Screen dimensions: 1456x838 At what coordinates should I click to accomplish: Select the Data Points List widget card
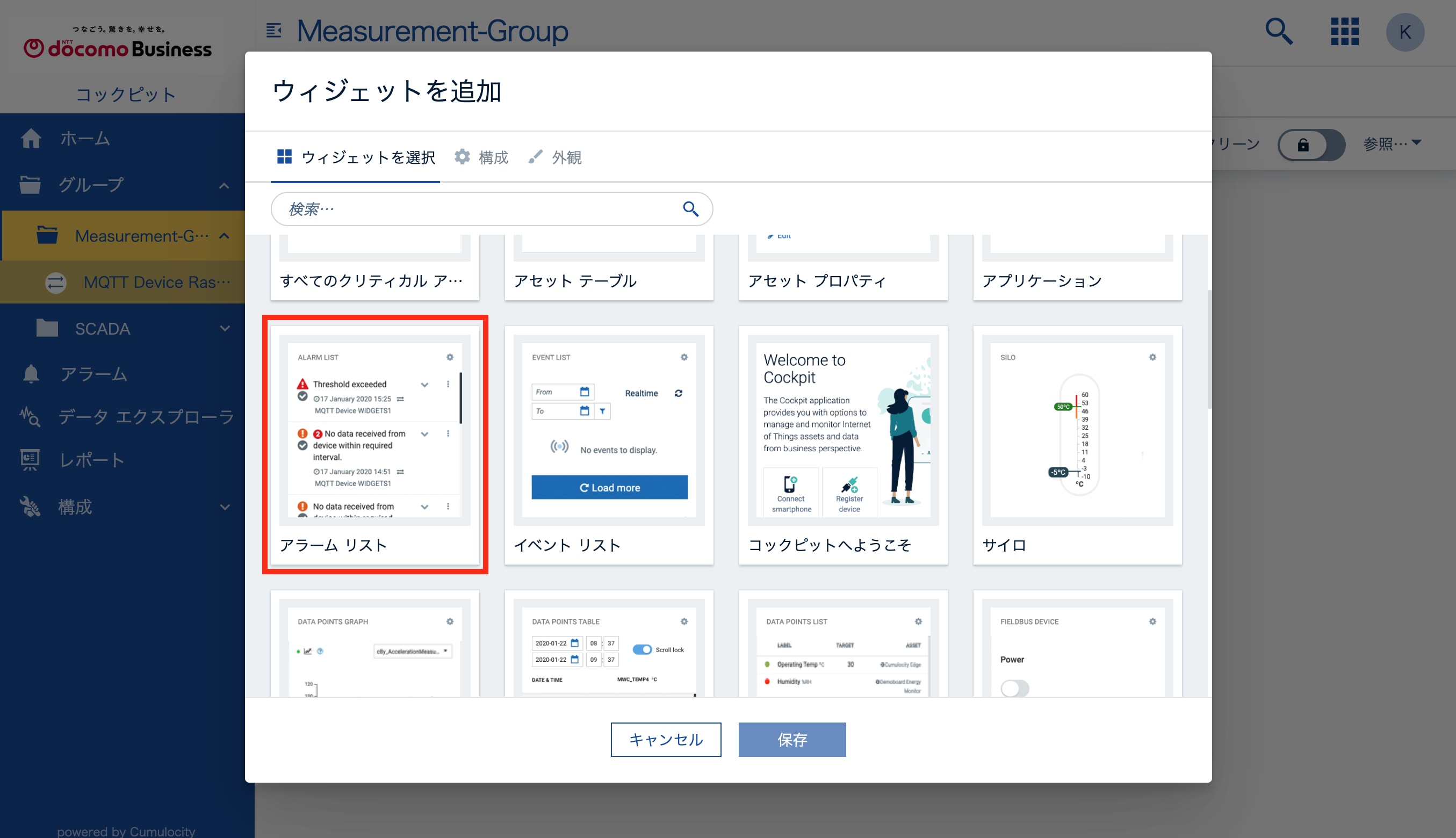pyautogui.click(x=843, y=644)
